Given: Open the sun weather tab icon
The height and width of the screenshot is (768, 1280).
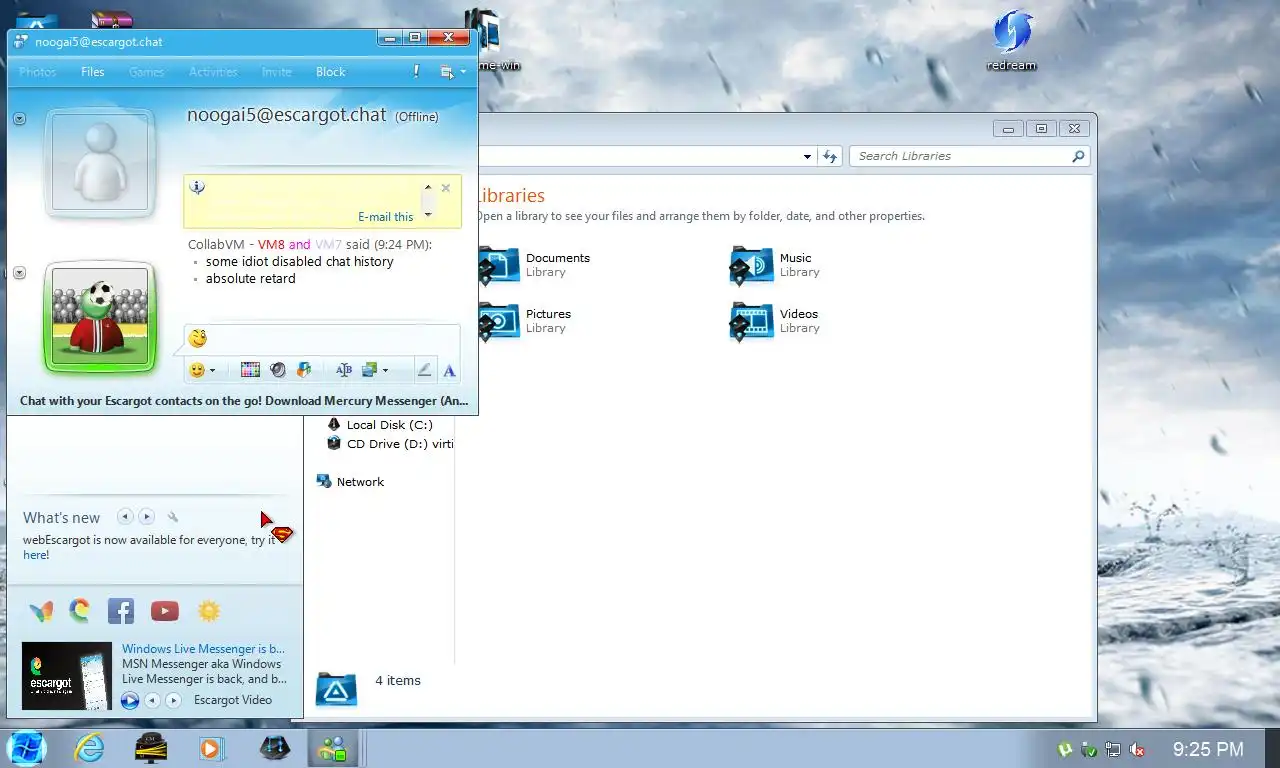Looking at the screenshot, I should 208,611.
